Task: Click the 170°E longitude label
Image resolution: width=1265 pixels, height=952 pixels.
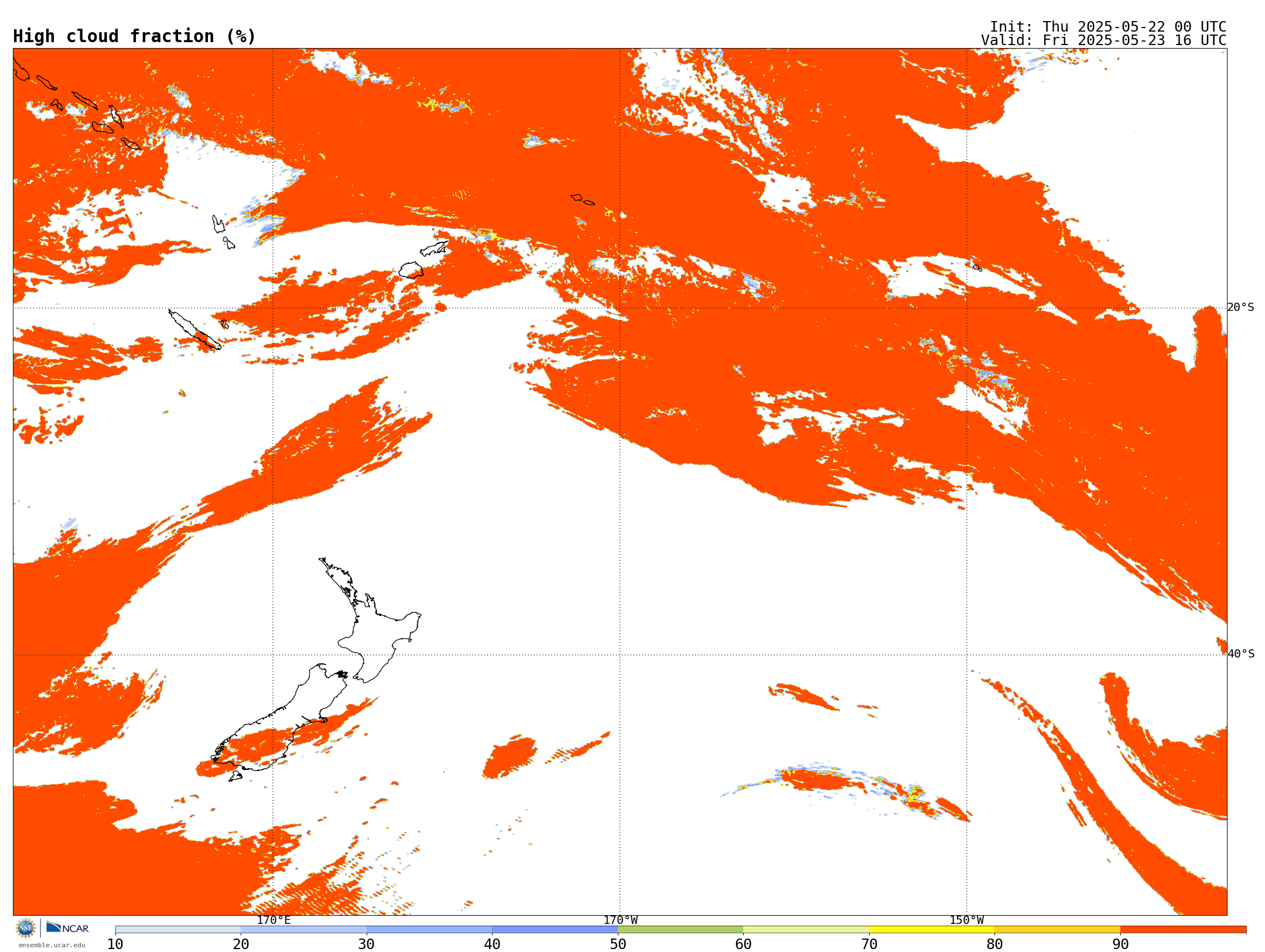Action: [x=273, y=920]
